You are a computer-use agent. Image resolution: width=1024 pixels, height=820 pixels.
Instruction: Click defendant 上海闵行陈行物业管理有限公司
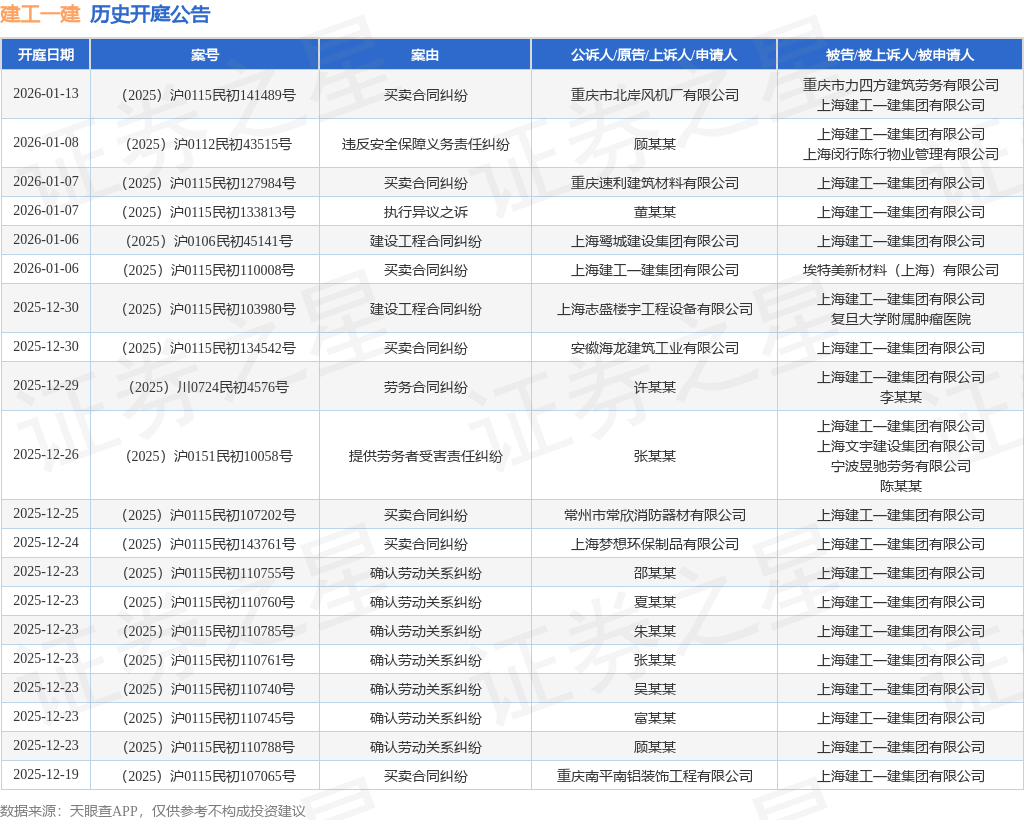(901, 155)
